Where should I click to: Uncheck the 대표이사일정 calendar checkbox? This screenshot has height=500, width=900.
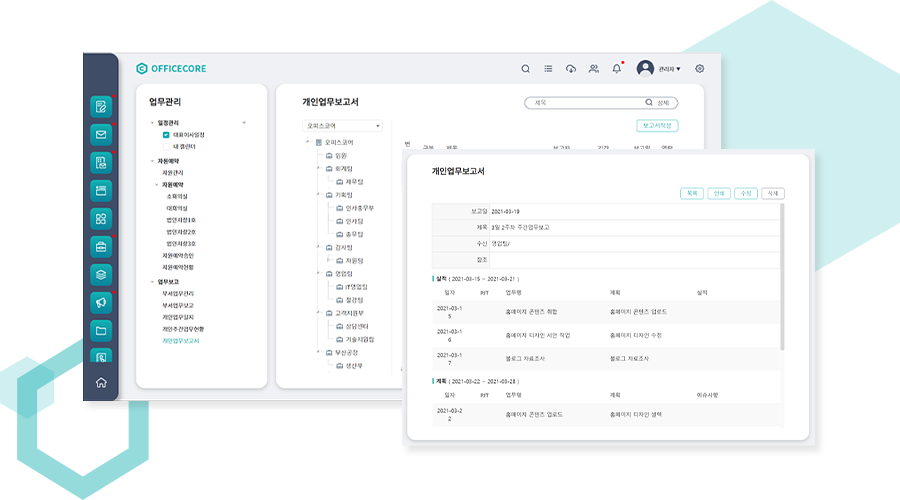point(166,134)
